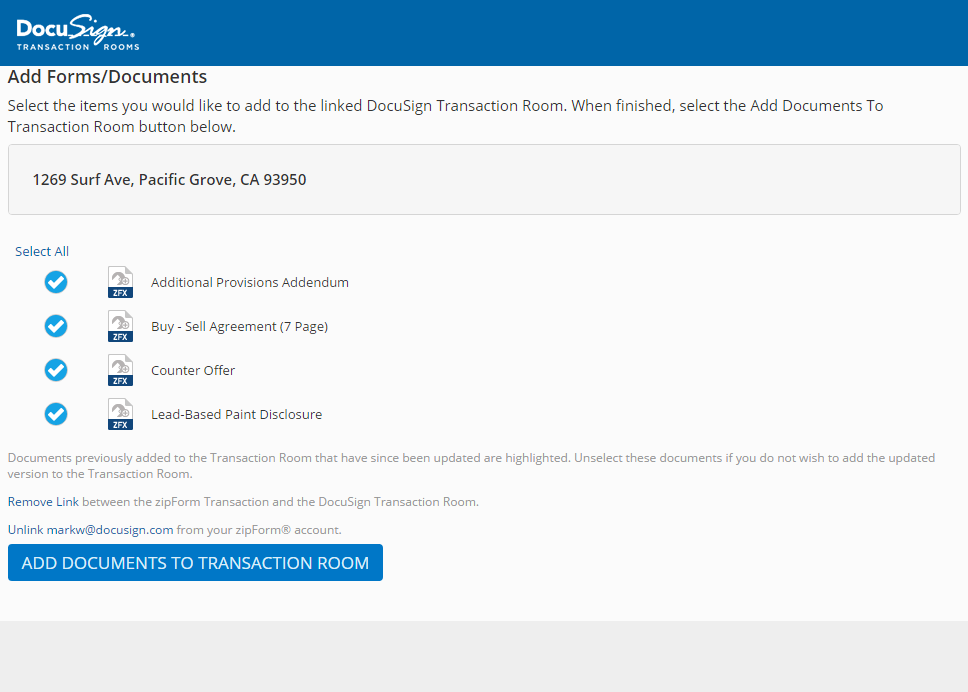Click the DocuSign Transaction Rooms logo

click(76, 32)
